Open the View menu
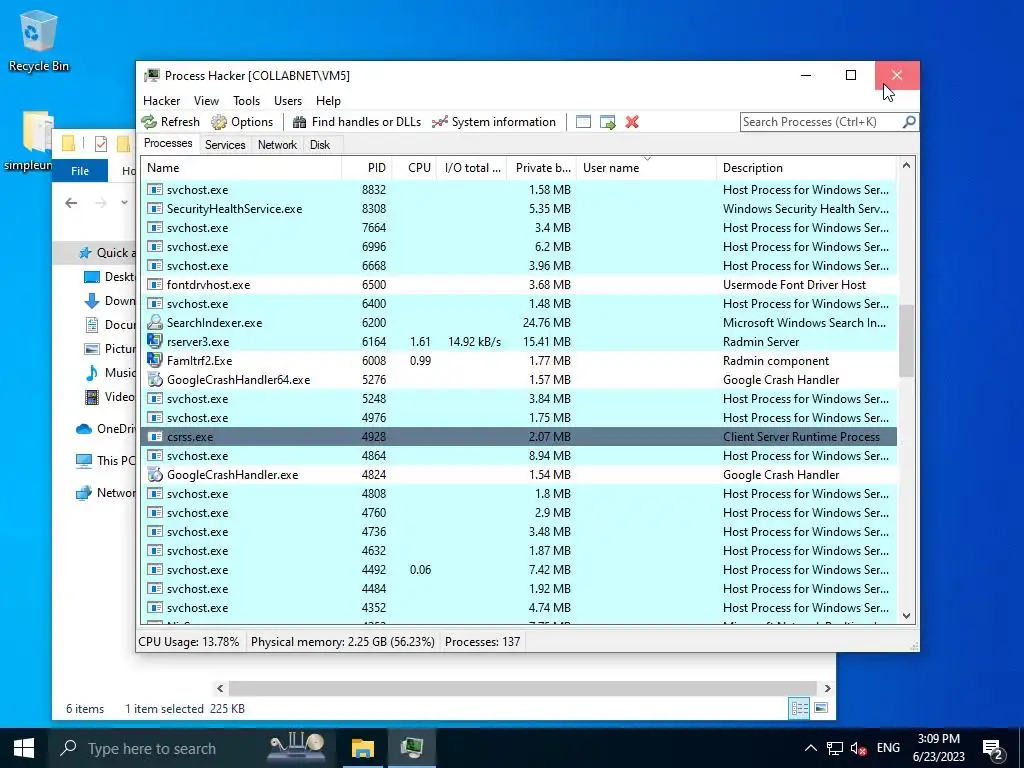 click(x=206, y=101)
